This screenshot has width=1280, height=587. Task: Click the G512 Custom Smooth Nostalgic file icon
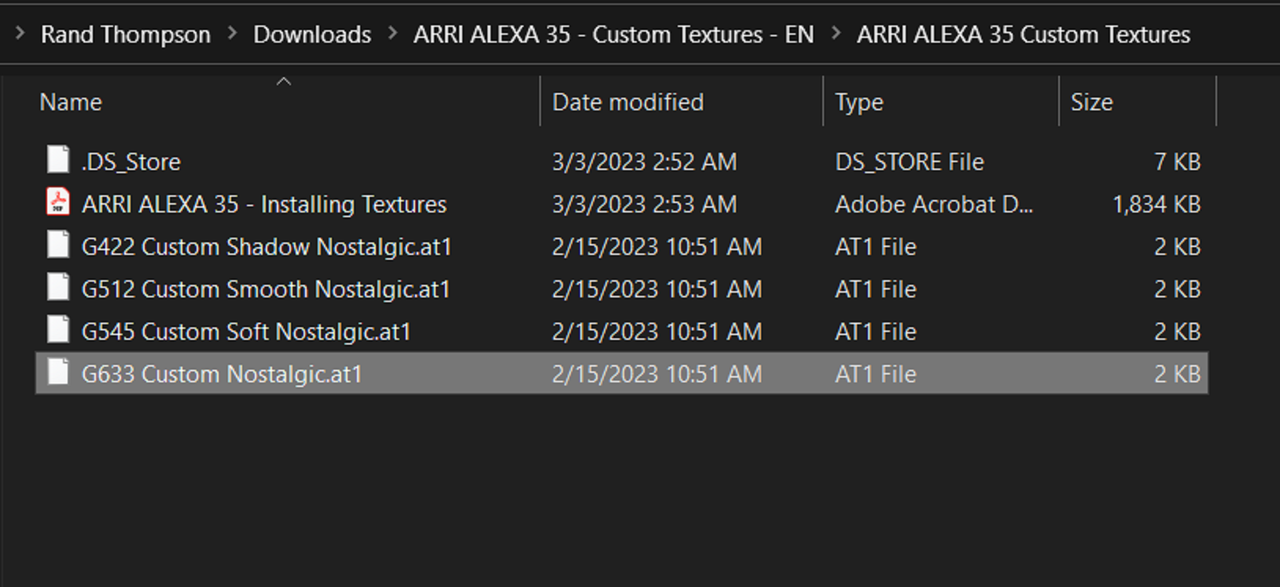pos(58,288)
